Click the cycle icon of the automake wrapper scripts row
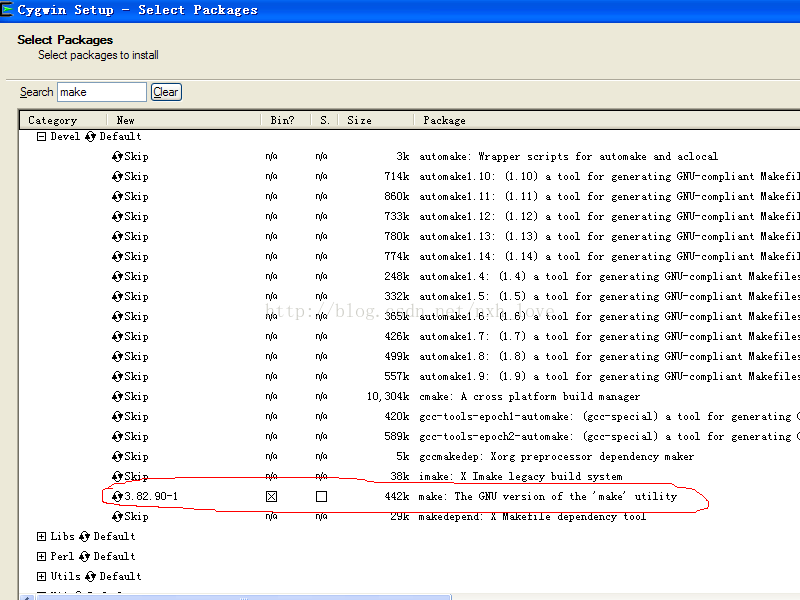 pyautogui.click(x=117, y=157)
